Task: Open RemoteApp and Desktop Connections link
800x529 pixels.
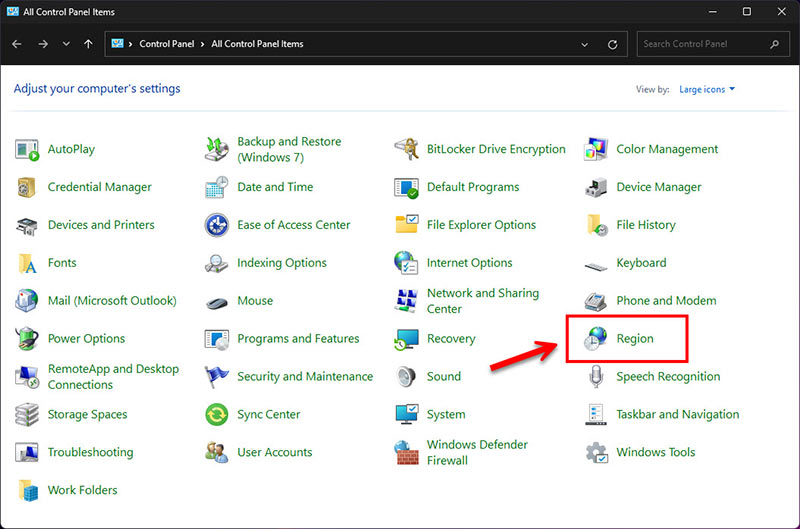Action: point(113,376)
